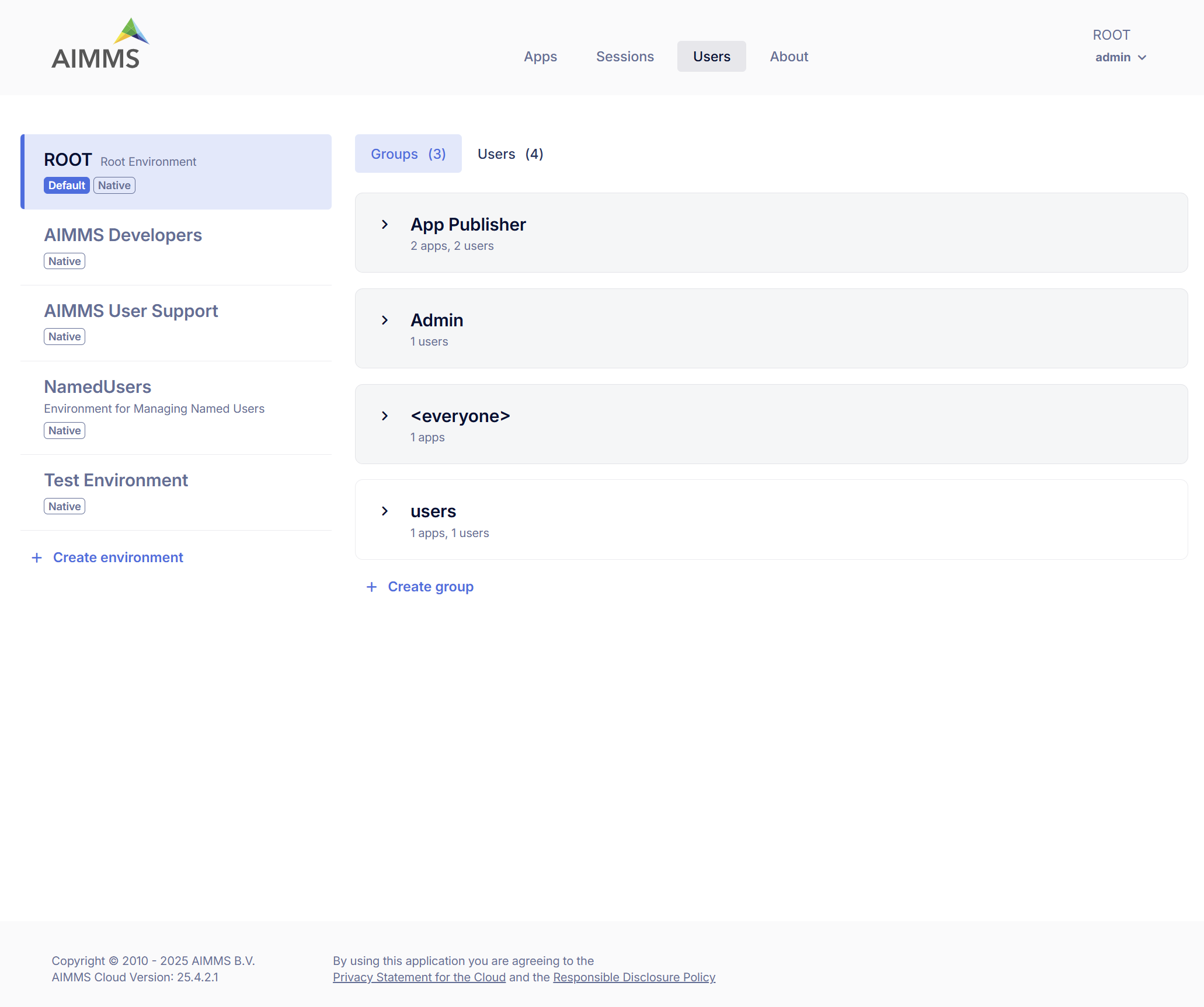Screen dimensions: 1204x1007
Task: Click '2 apps, 2 users' text
Action: click(452, 246)
